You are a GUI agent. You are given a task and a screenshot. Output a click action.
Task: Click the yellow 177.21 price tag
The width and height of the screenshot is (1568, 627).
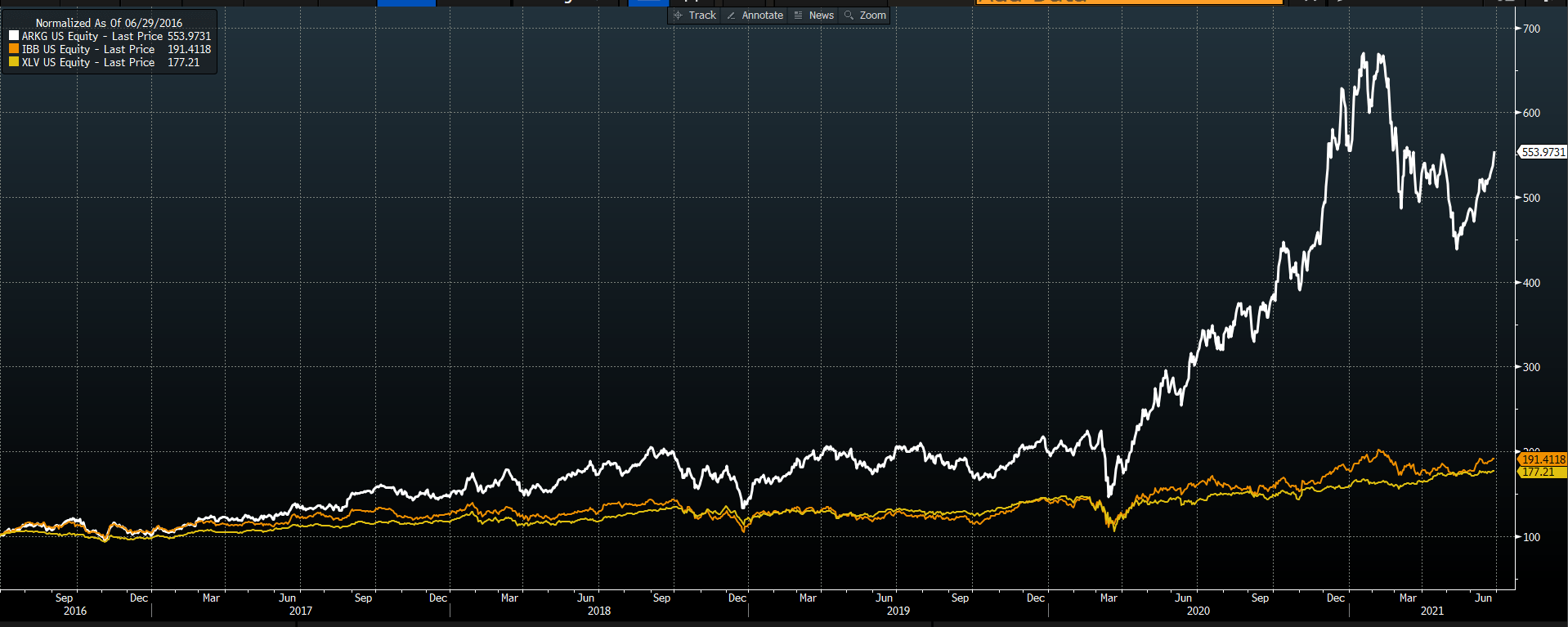click(x=1538, y=472)
